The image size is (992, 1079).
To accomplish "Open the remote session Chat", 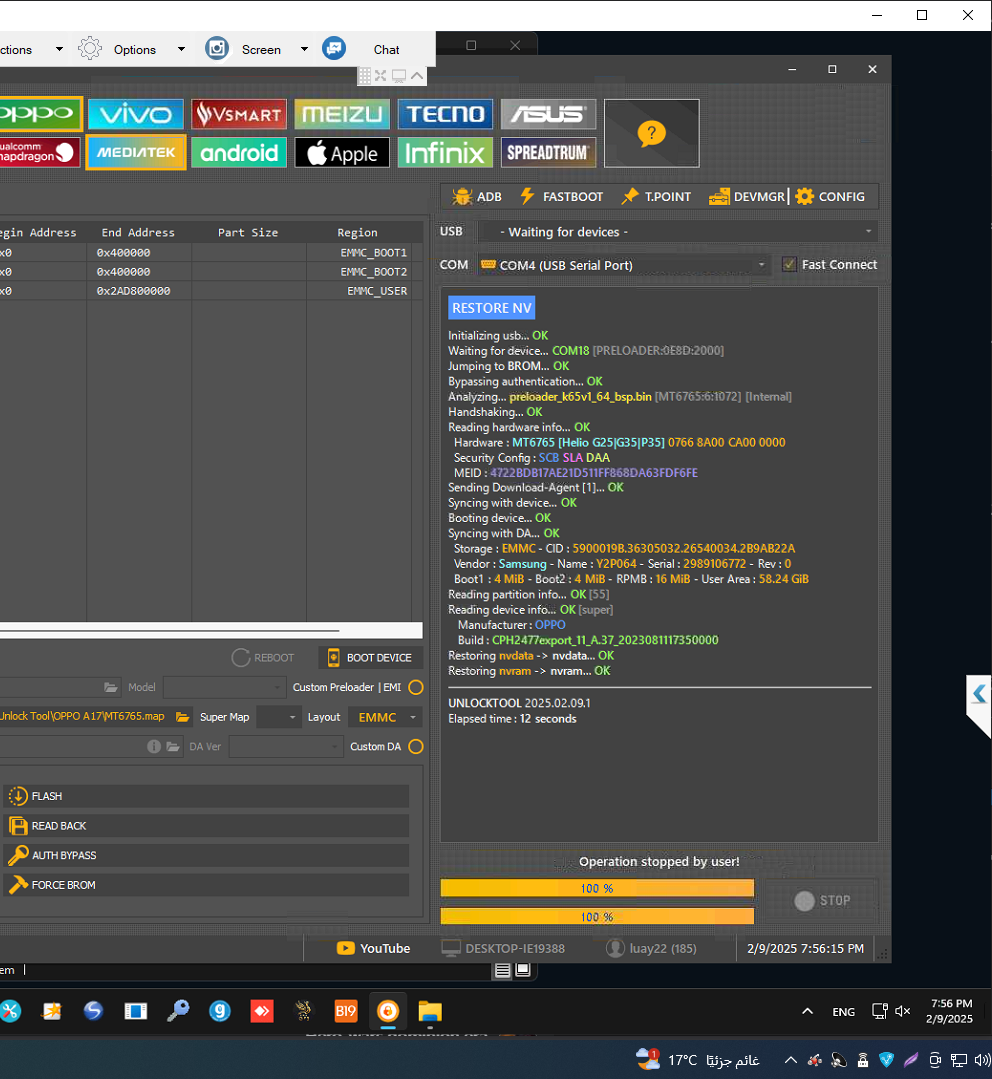I will point(387,50).
